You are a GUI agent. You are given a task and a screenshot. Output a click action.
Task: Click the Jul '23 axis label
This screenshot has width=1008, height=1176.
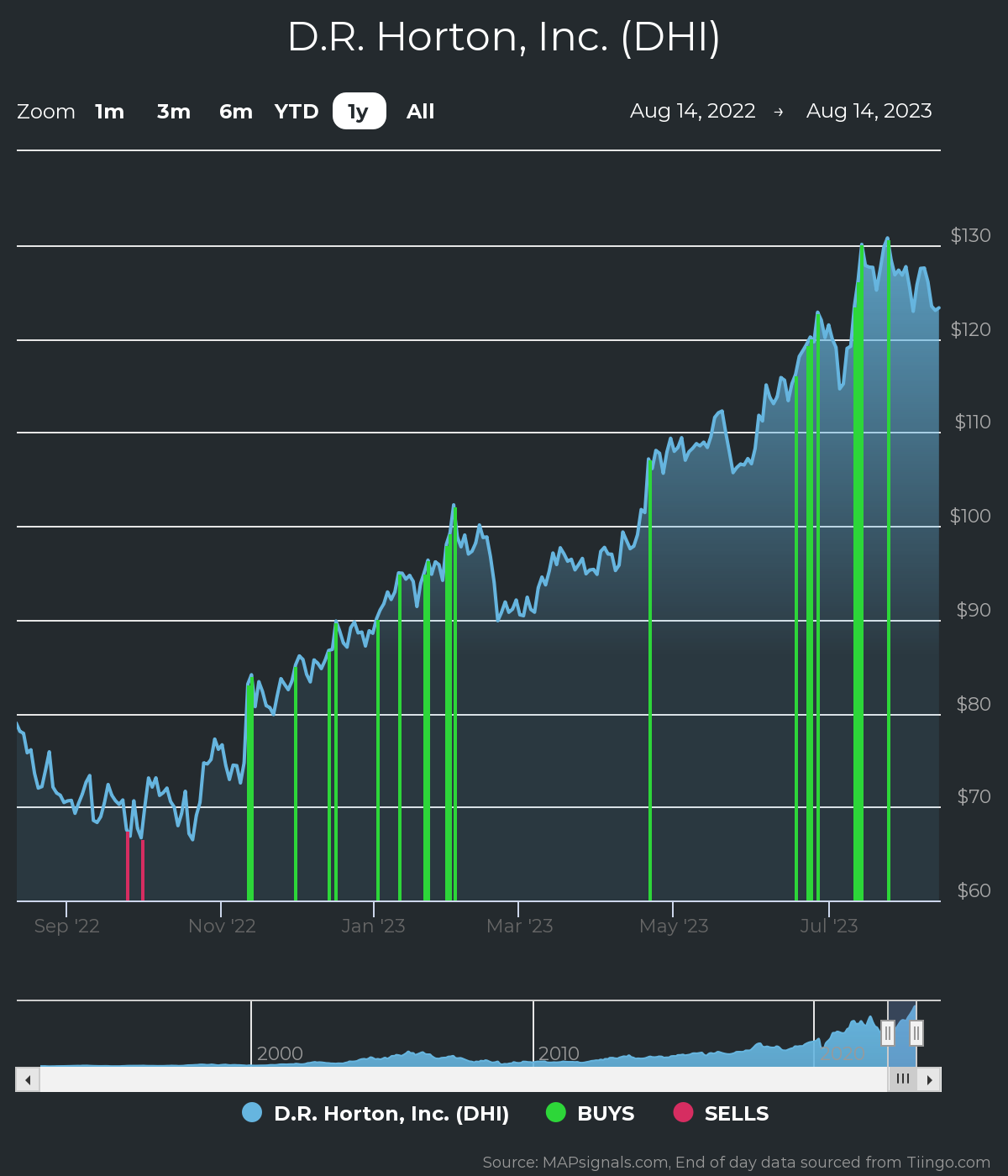pos(829,926)
